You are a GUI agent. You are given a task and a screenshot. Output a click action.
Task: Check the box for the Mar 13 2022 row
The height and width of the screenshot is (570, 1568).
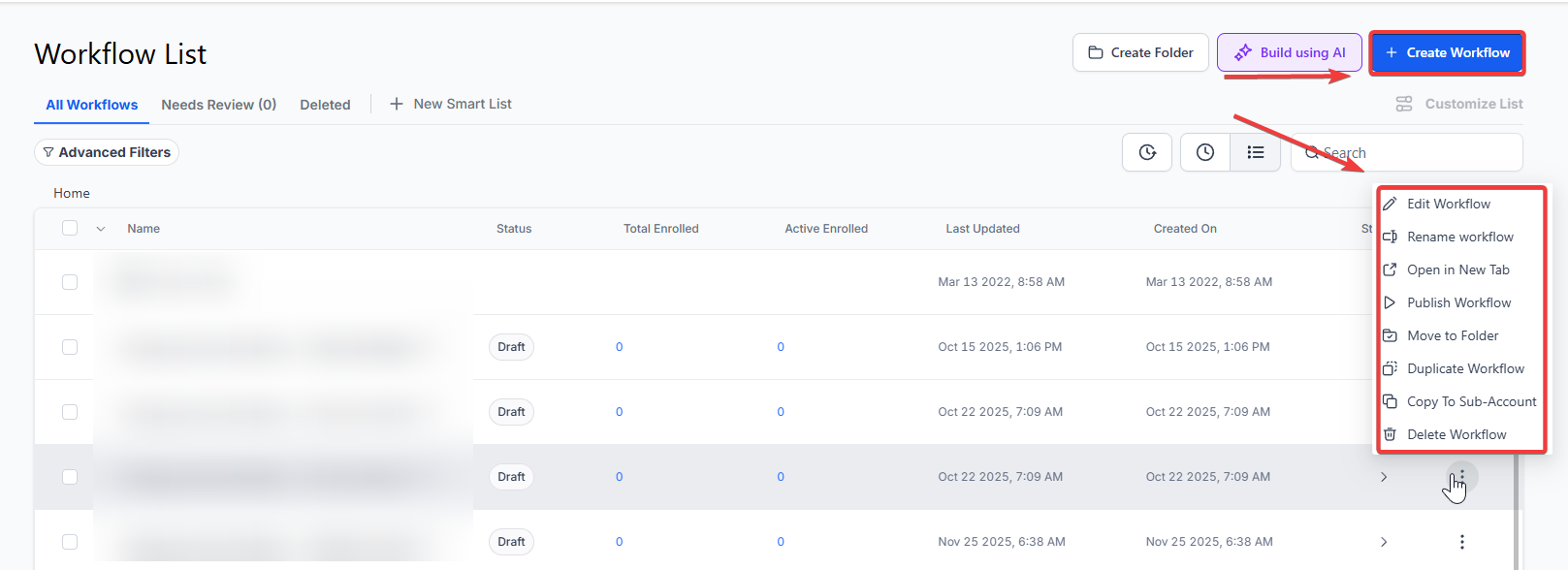click(70, 282)
